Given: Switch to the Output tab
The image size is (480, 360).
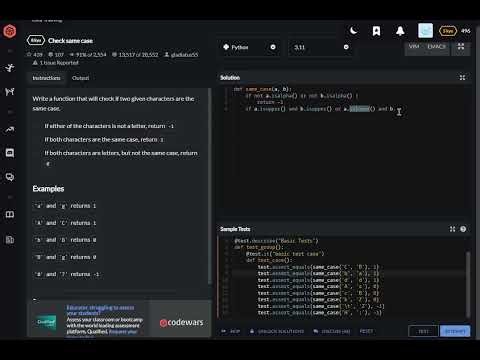Looking at the screenshot, I should [80, 78].
